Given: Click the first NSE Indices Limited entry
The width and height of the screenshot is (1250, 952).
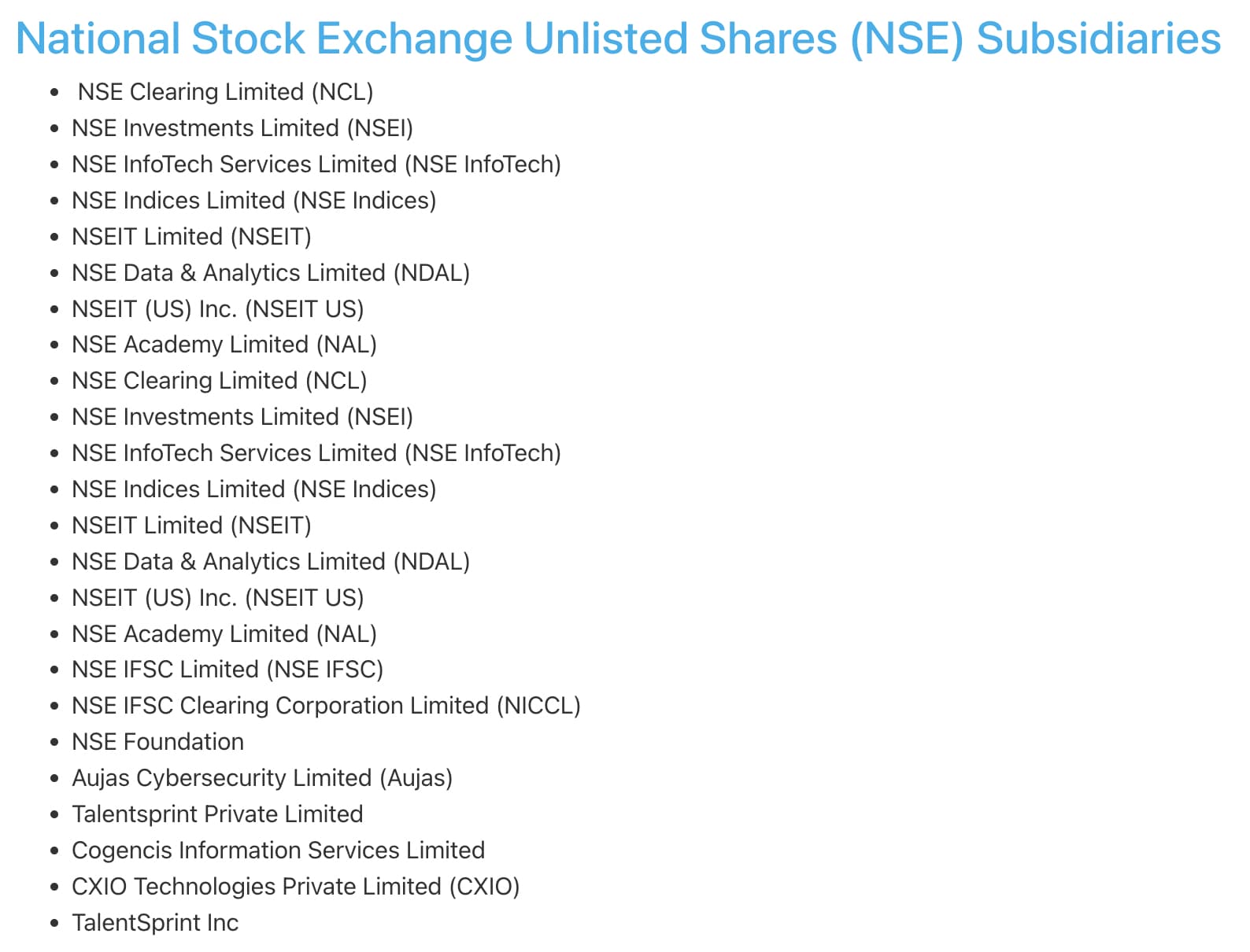Looking at the screenshot, I should pyautogui.click(x=253, y=201).
